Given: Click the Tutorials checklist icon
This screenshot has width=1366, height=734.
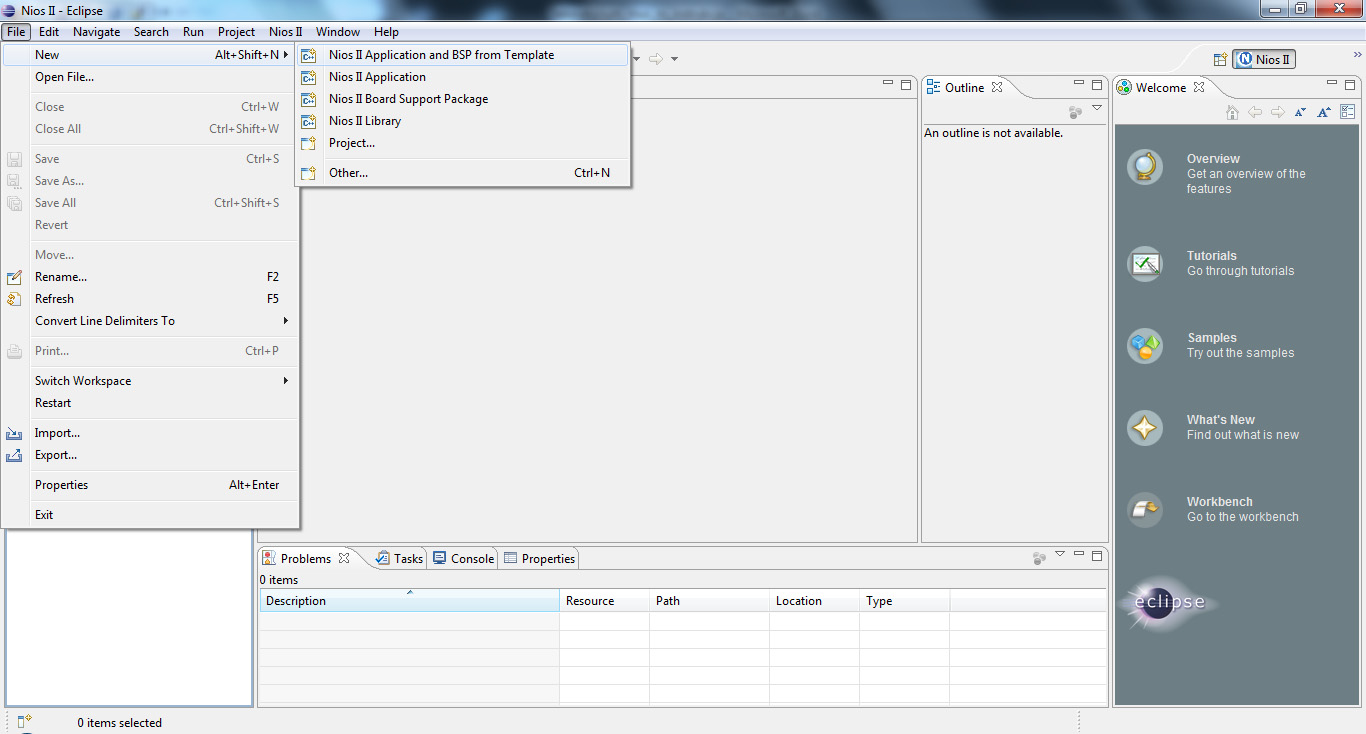Looking at the screenshot, I should [x=1145, y=264].
